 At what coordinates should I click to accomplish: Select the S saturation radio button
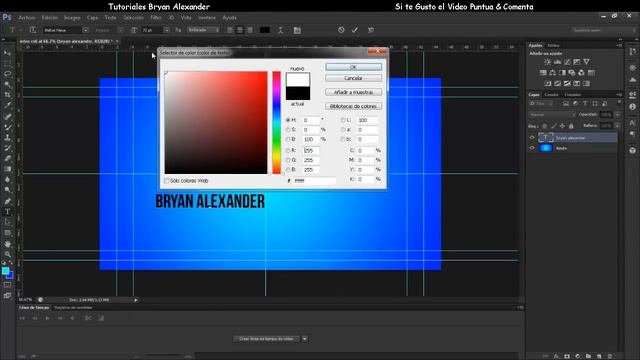[288, 129]
